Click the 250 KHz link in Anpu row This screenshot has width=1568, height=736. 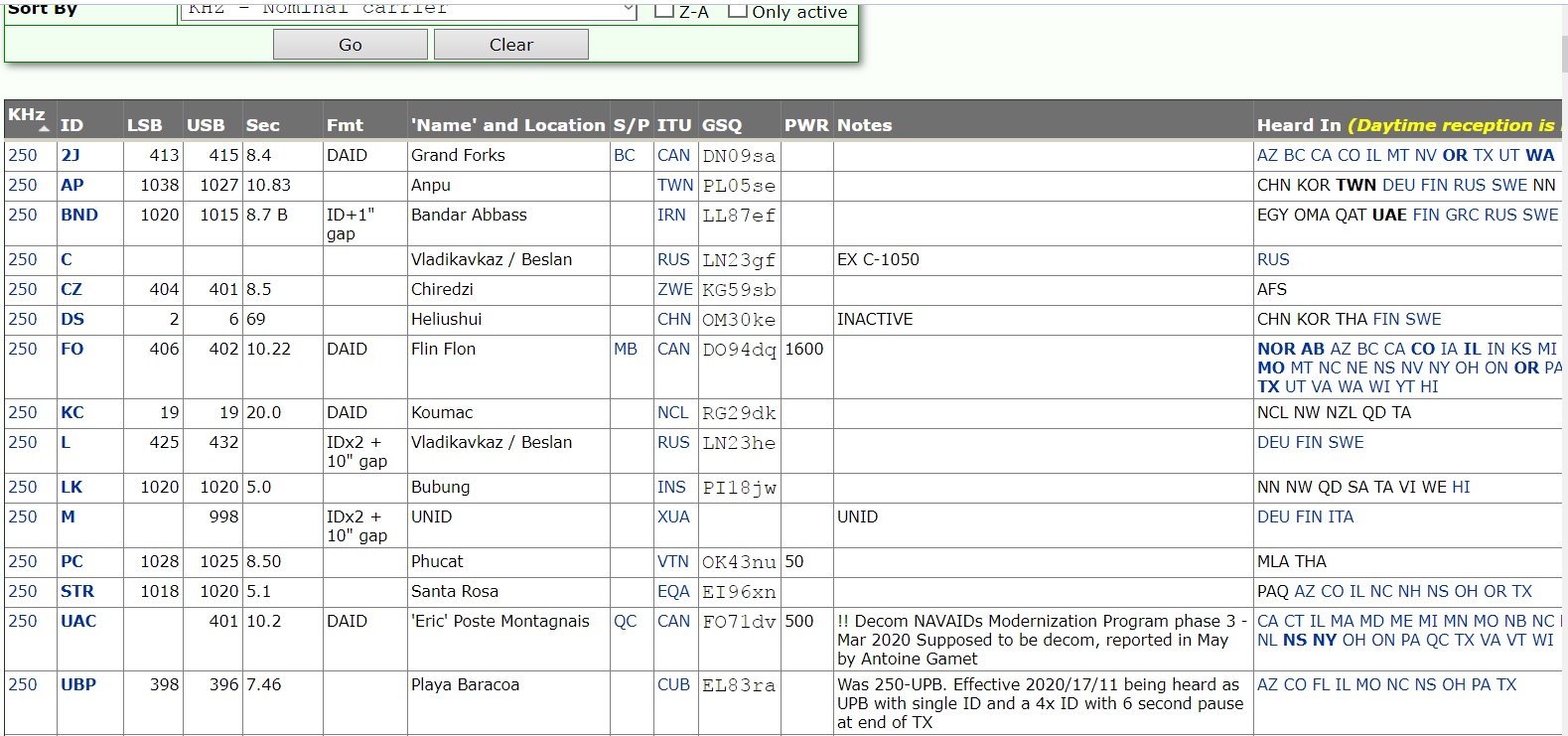(x=23, y=185)
